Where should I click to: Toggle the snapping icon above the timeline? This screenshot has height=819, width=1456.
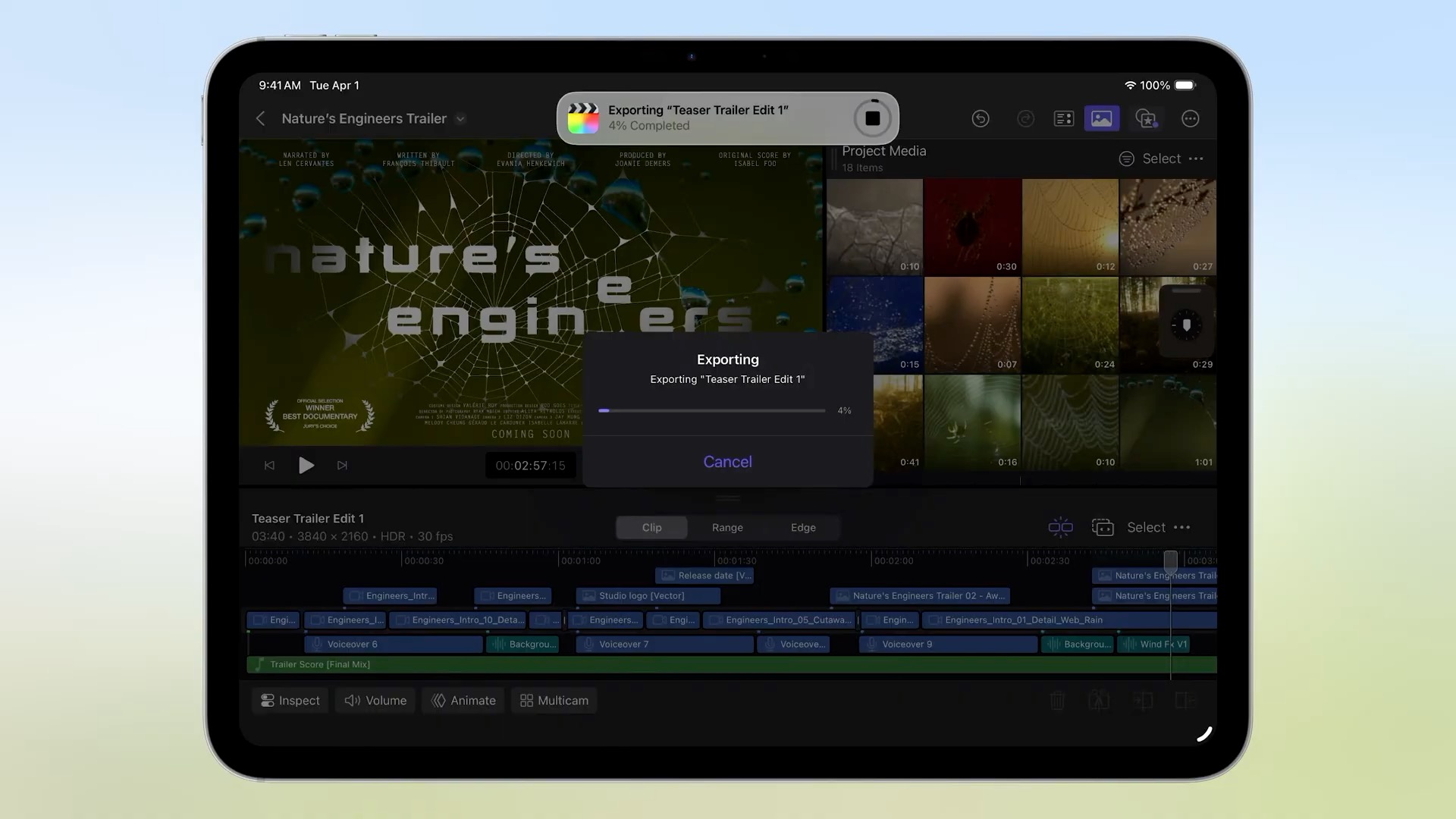click(1060, 527)
